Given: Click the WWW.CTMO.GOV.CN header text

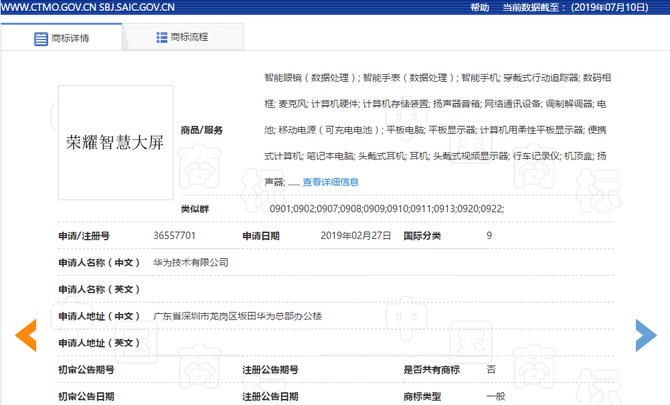Looking at the screenshot, I should coord(47,7).
